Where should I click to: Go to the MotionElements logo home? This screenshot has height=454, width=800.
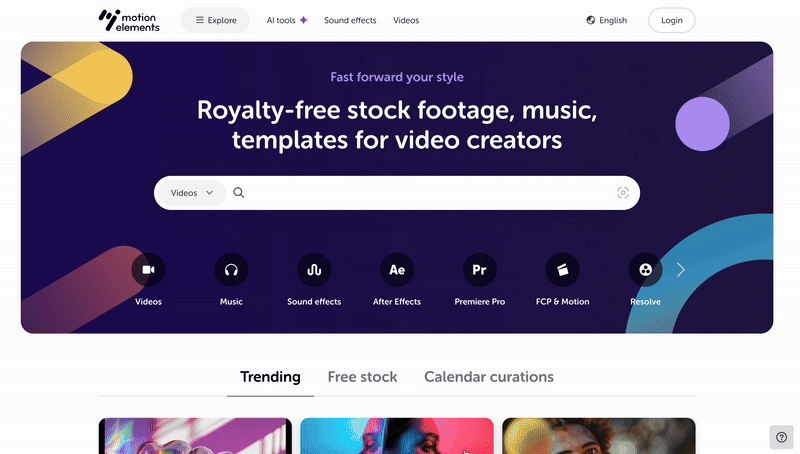pyautogui.click(x=129, y=20)
